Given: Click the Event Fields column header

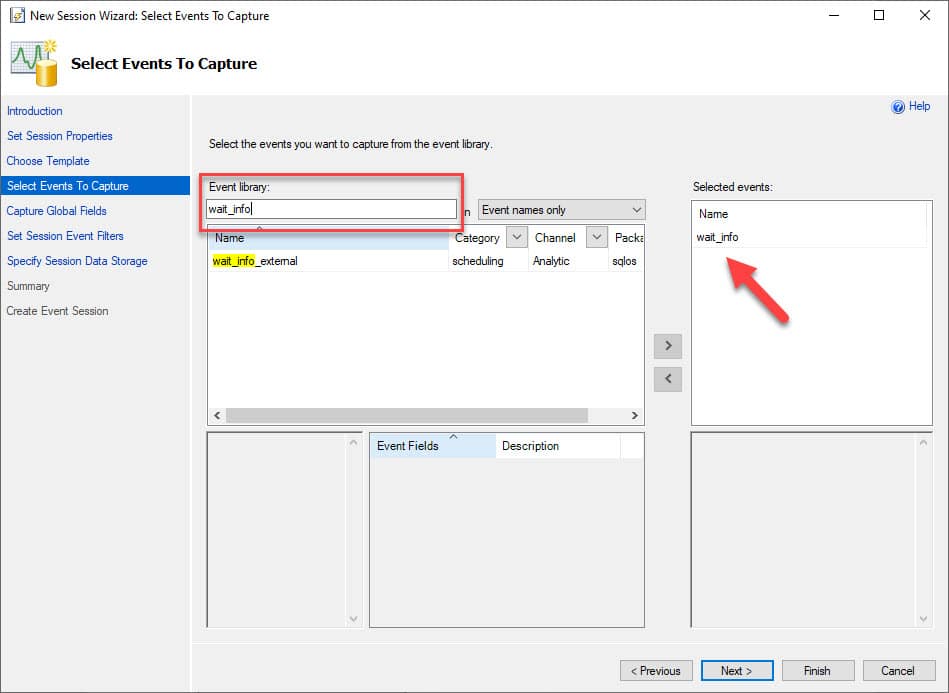Looking at the screenshot, I should 432,446.
